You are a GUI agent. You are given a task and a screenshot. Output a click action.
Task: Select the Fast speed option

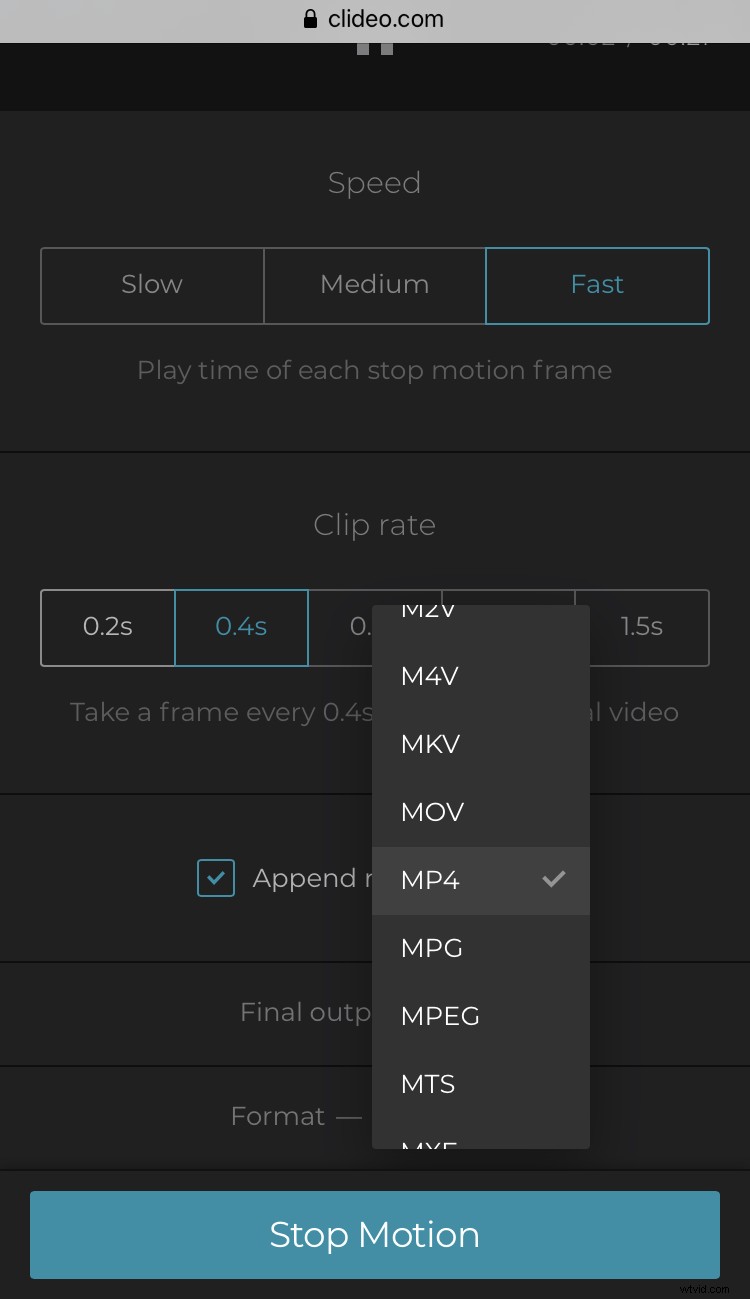[597, 285]
